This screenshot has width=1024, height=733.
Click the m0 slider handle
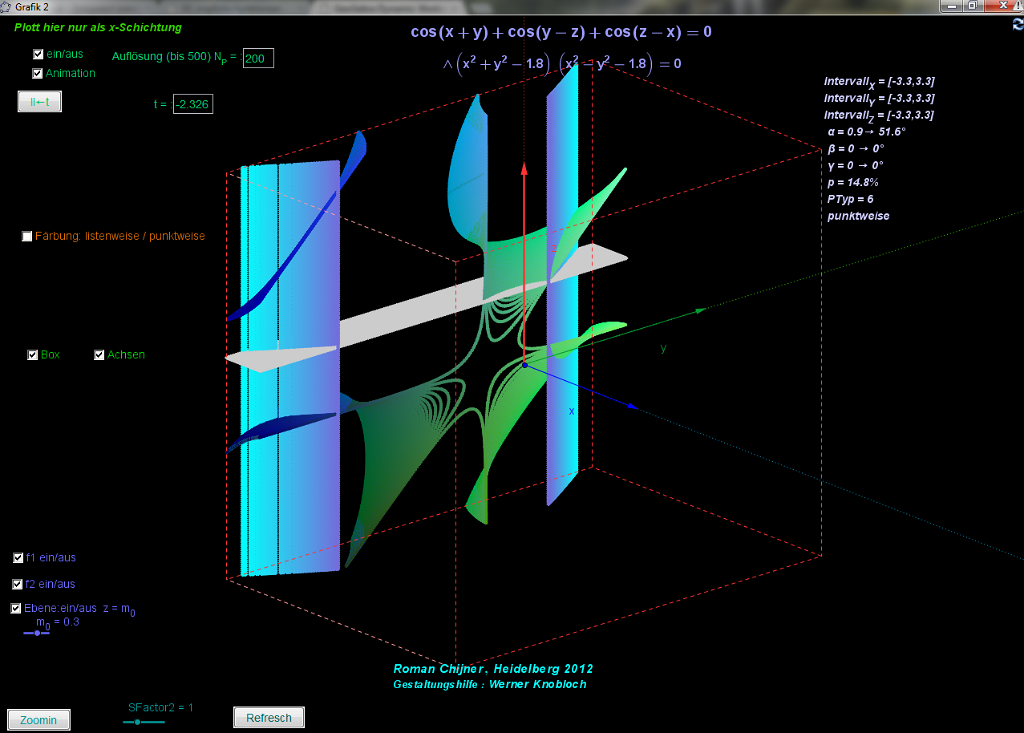pyautogui.click(x=38, y=632)
